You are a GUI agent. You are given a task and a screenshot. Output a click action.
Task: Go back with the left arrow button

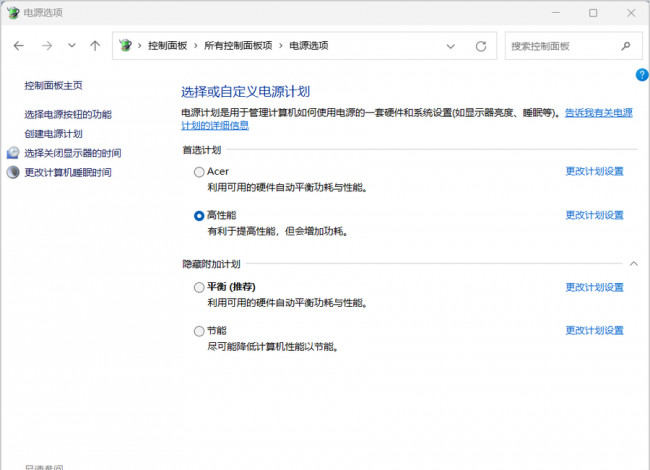(x=19, y=46)
